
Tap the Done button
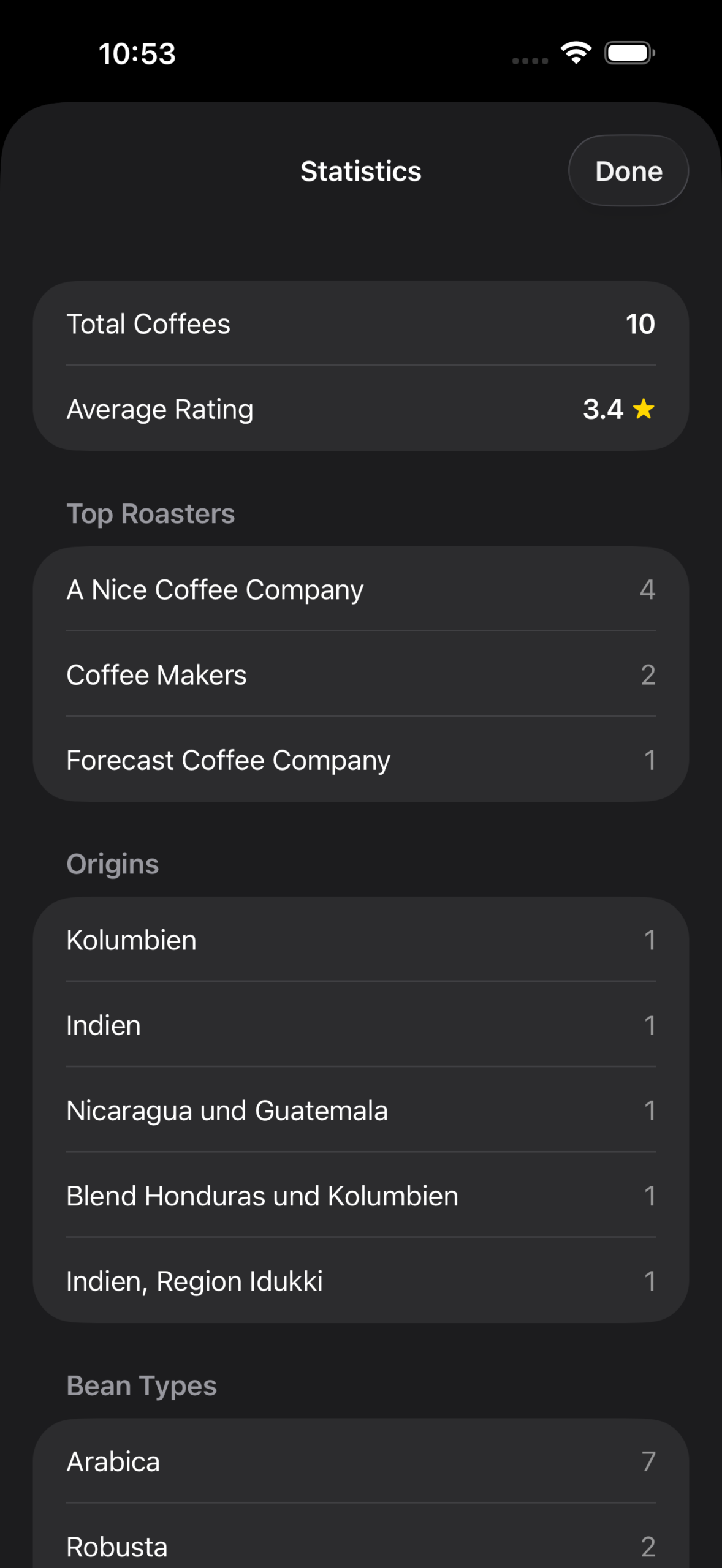(628, 171)
